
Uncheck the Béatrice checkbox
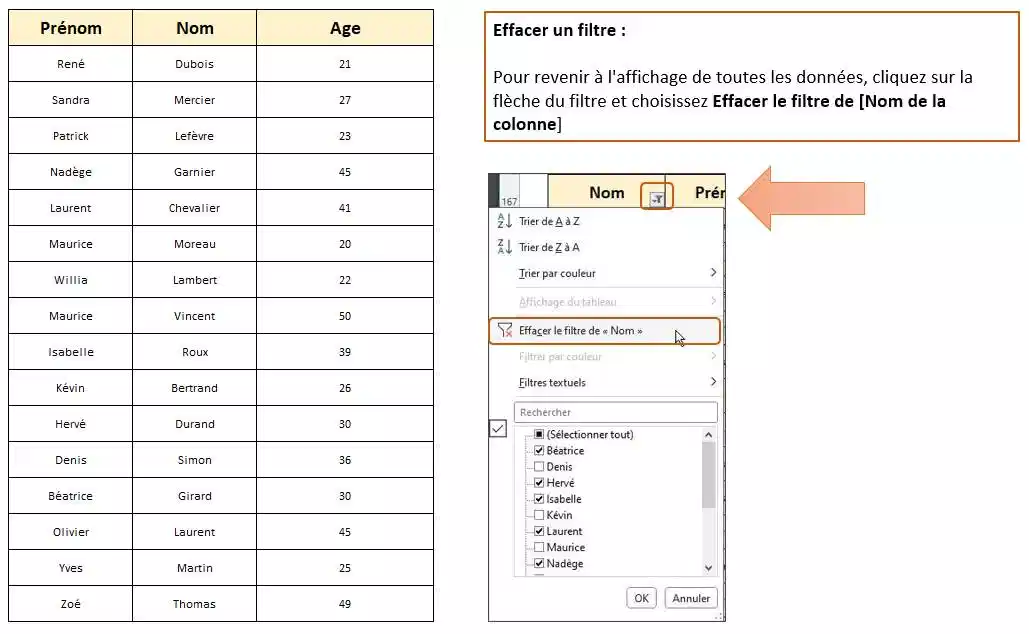tap(539, 450)
